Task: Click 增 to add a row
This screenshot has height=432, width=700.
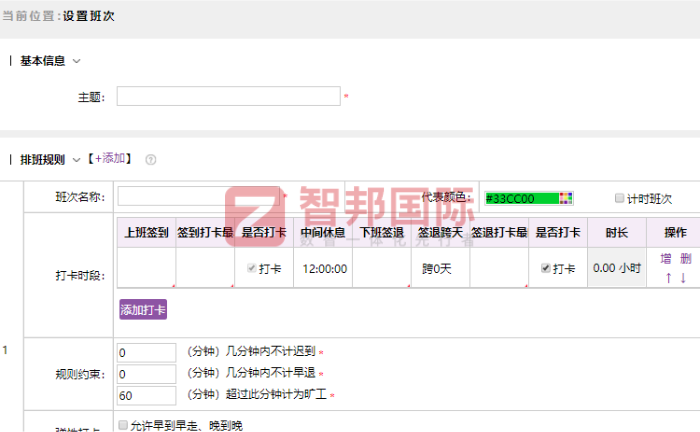Action: [x=666, y=259]
